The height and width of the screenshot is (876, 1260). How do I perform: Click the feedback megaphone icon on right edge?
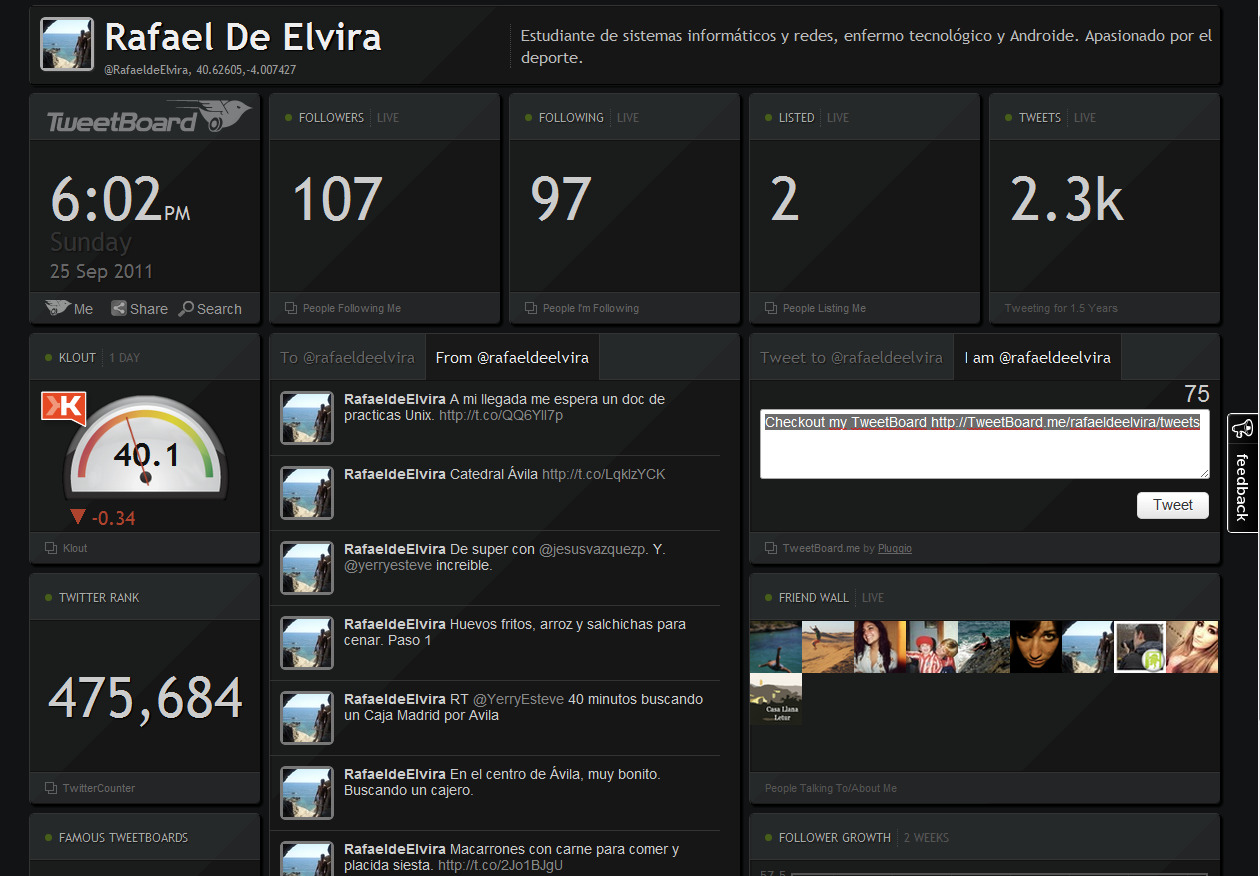(x=1244, y=425)
